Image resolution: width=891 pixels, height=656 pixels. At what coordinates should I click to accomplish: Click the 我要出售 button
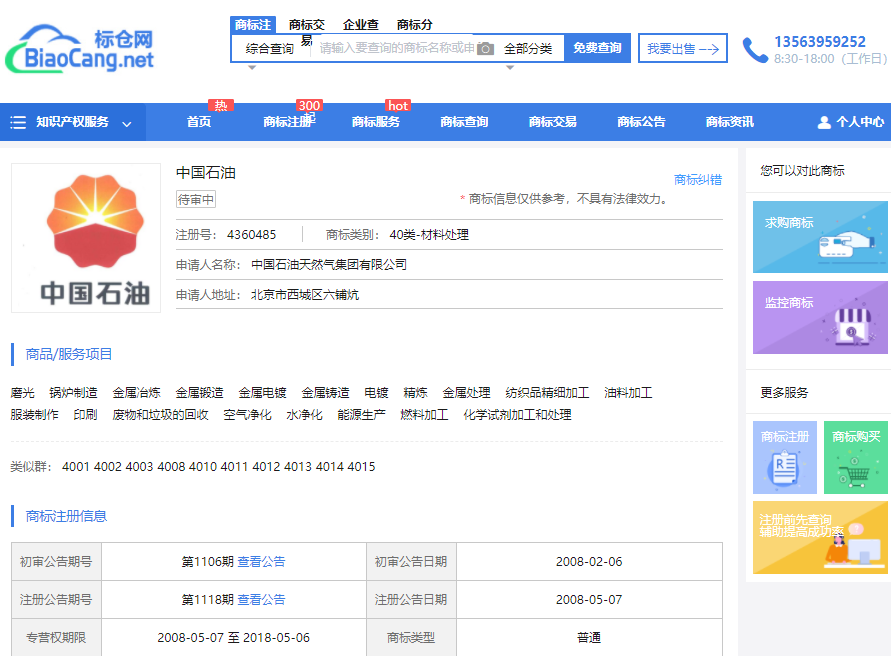(x=682, y=48)
